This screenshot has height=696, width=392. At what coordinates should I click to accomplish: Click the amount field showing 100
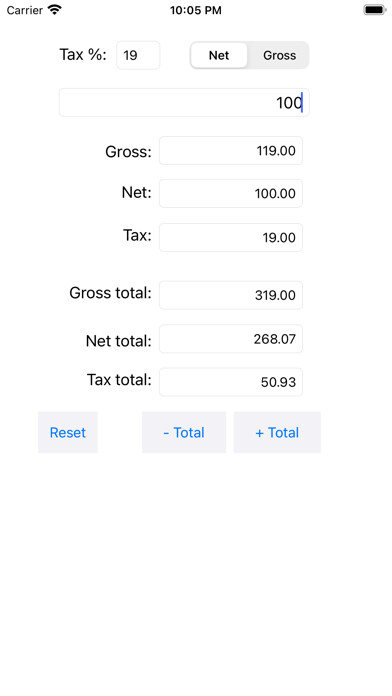pos(184,103)
